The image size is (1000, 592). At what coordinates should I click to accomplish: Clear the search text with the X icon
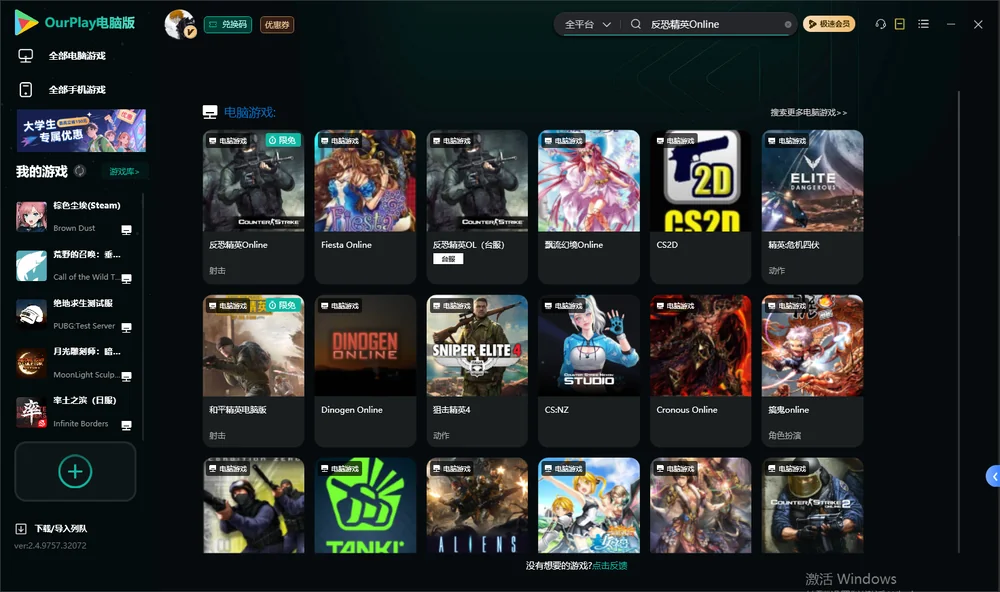click(788, 24)
